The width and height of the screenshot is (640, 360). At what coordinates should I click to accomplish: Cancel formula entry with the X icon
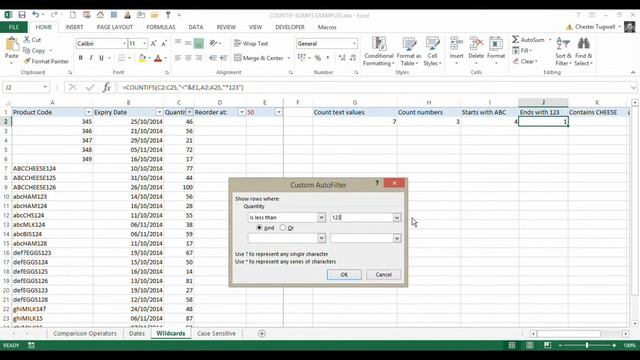click(x=73, y=87)
